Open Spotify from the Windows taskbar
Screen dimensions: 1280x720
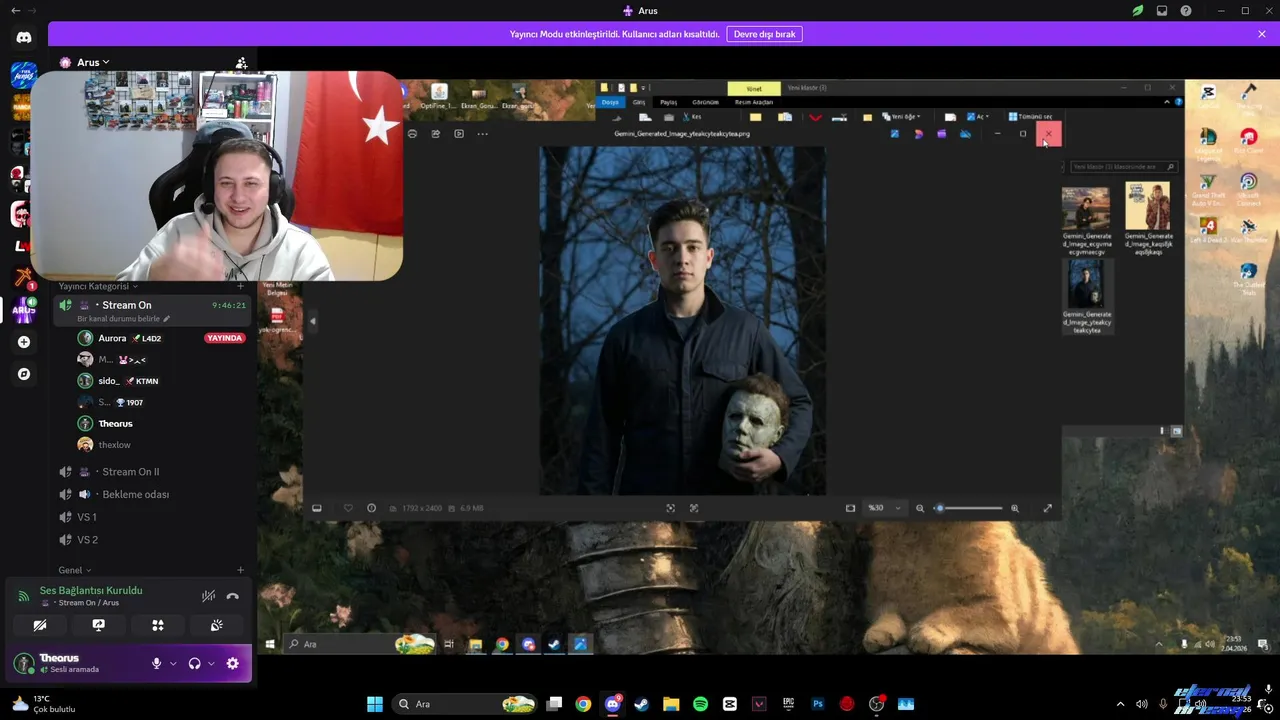700,704
